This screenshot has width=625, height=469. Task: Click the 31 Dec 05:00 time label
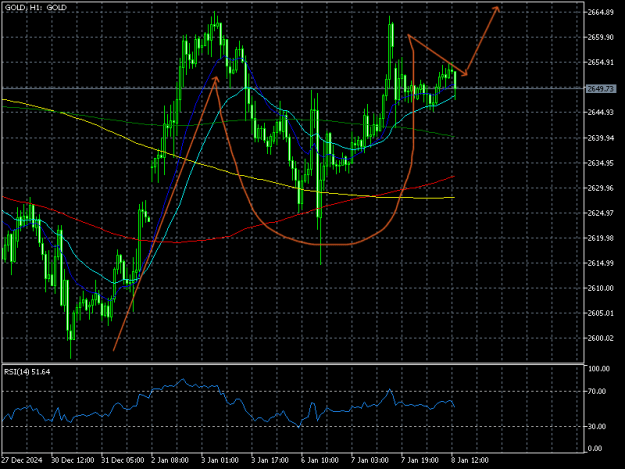pyautogui.click(x=123, y=461)
